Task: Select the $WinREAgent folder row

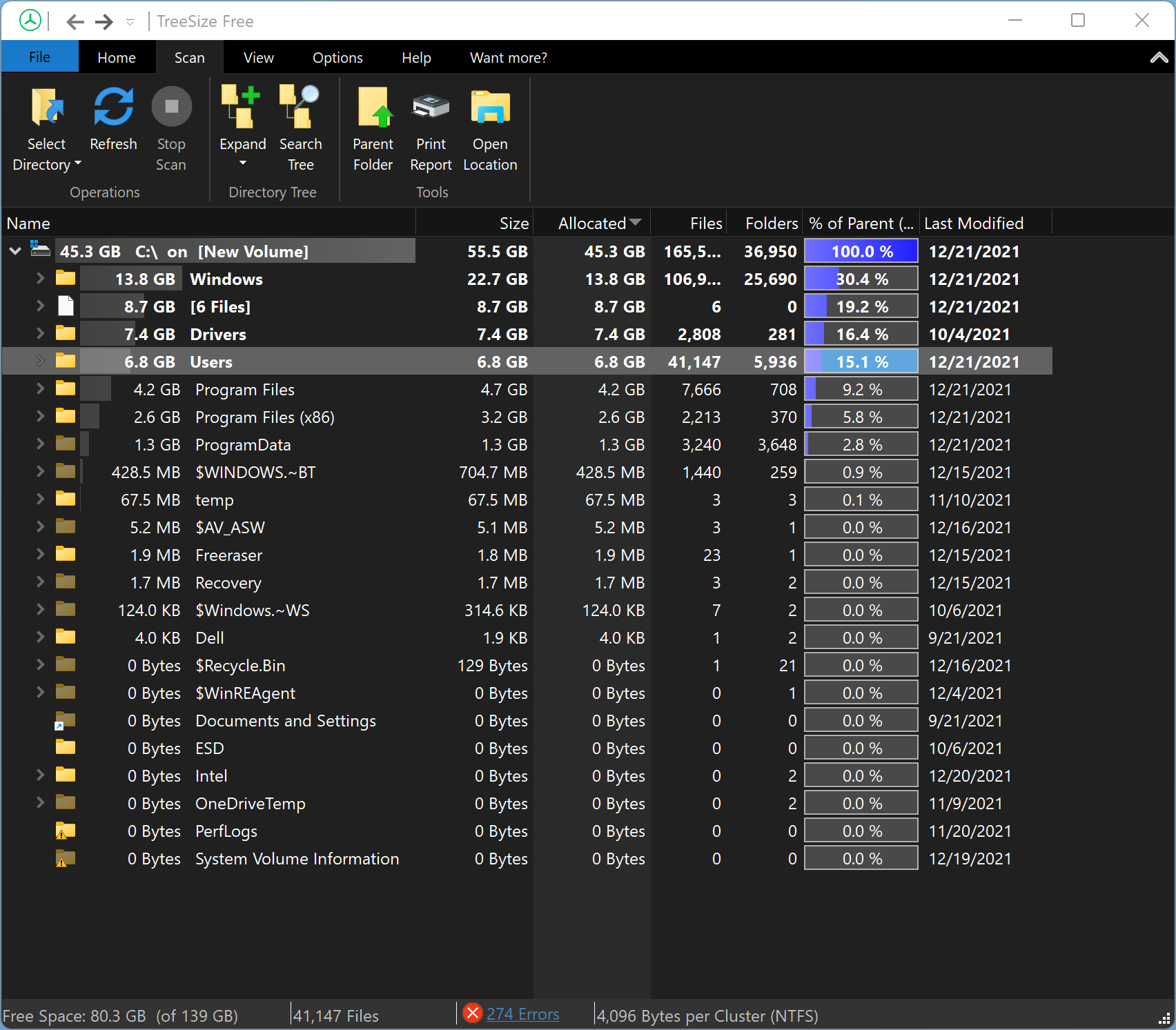Action: pyautogui.click(x=527, y=693)
